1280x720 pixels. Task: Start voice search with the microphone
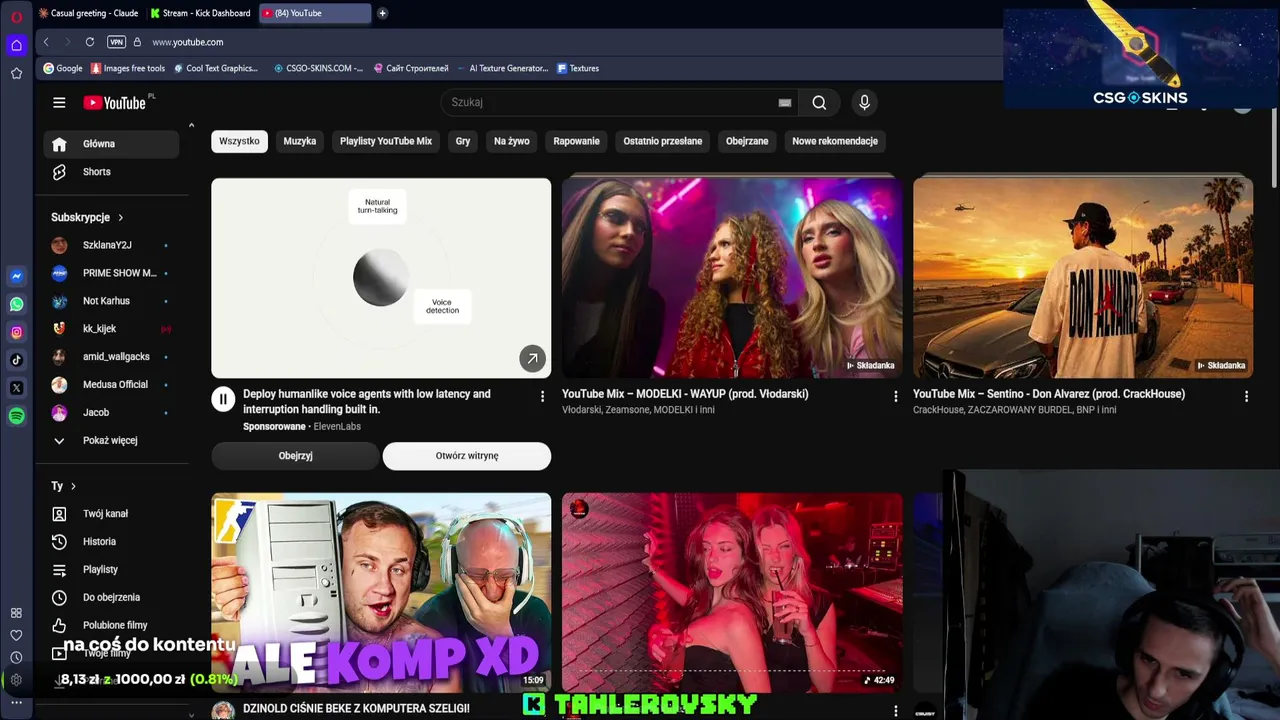(x=865, y=102)
